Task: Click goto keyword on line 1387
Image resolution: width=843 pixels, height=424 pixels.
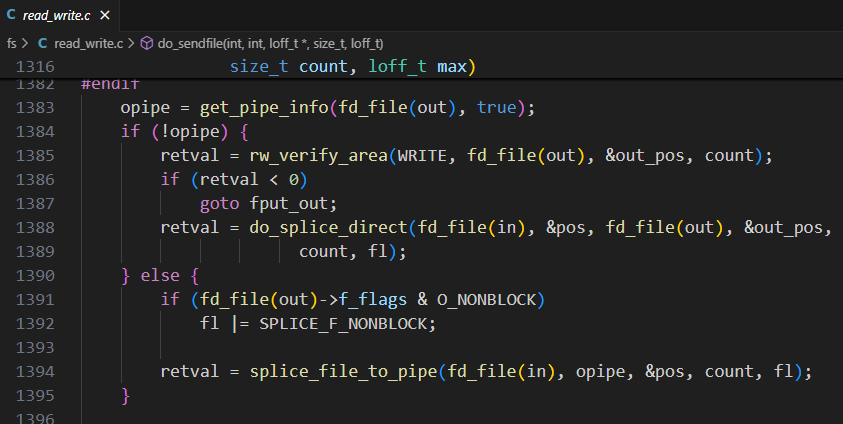Action: point(219,204)
